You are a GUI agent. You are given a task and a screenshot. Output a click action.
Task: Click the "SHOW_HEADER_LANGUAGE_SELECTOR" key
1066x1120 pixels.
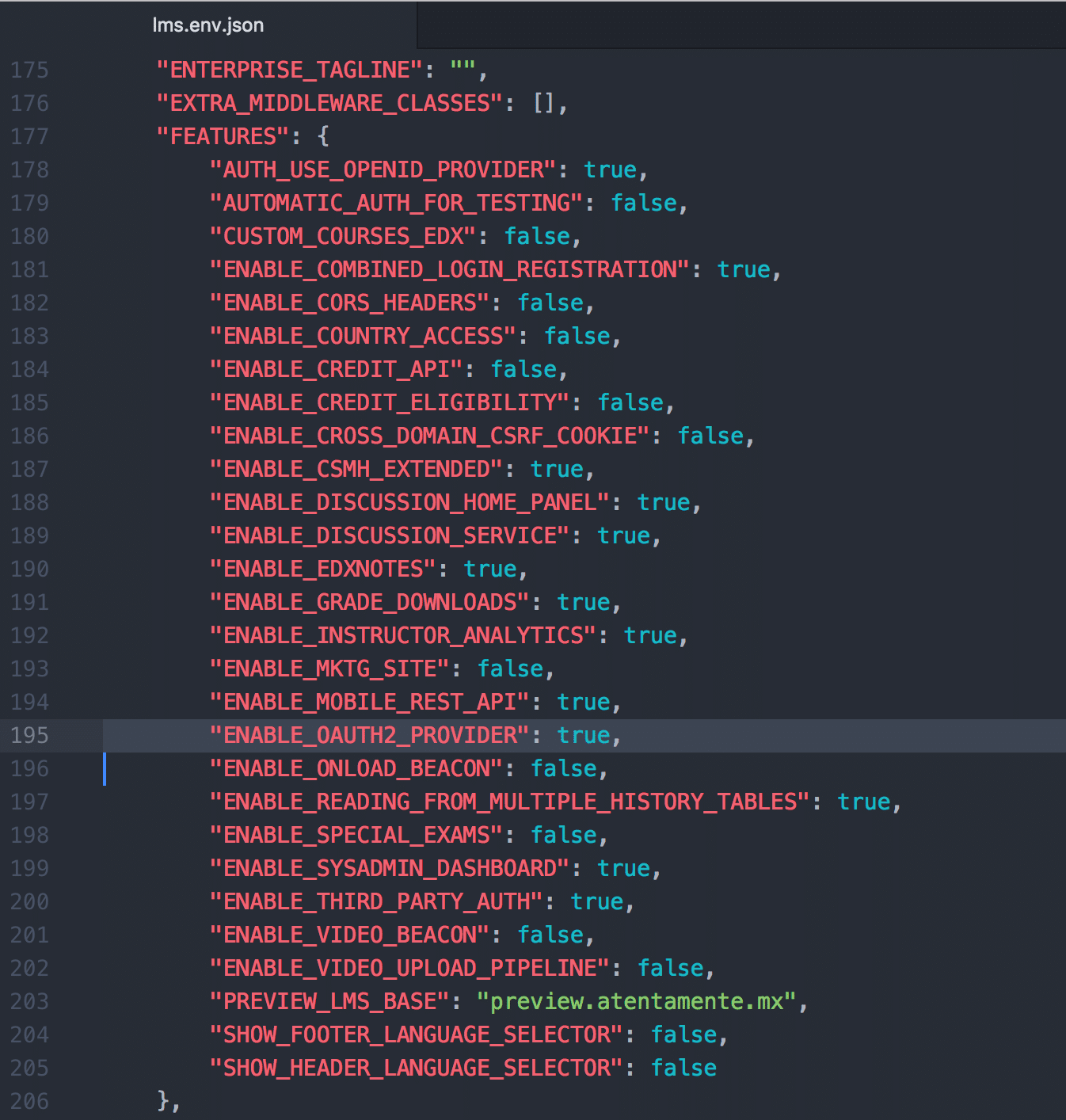pos(417,1068)
